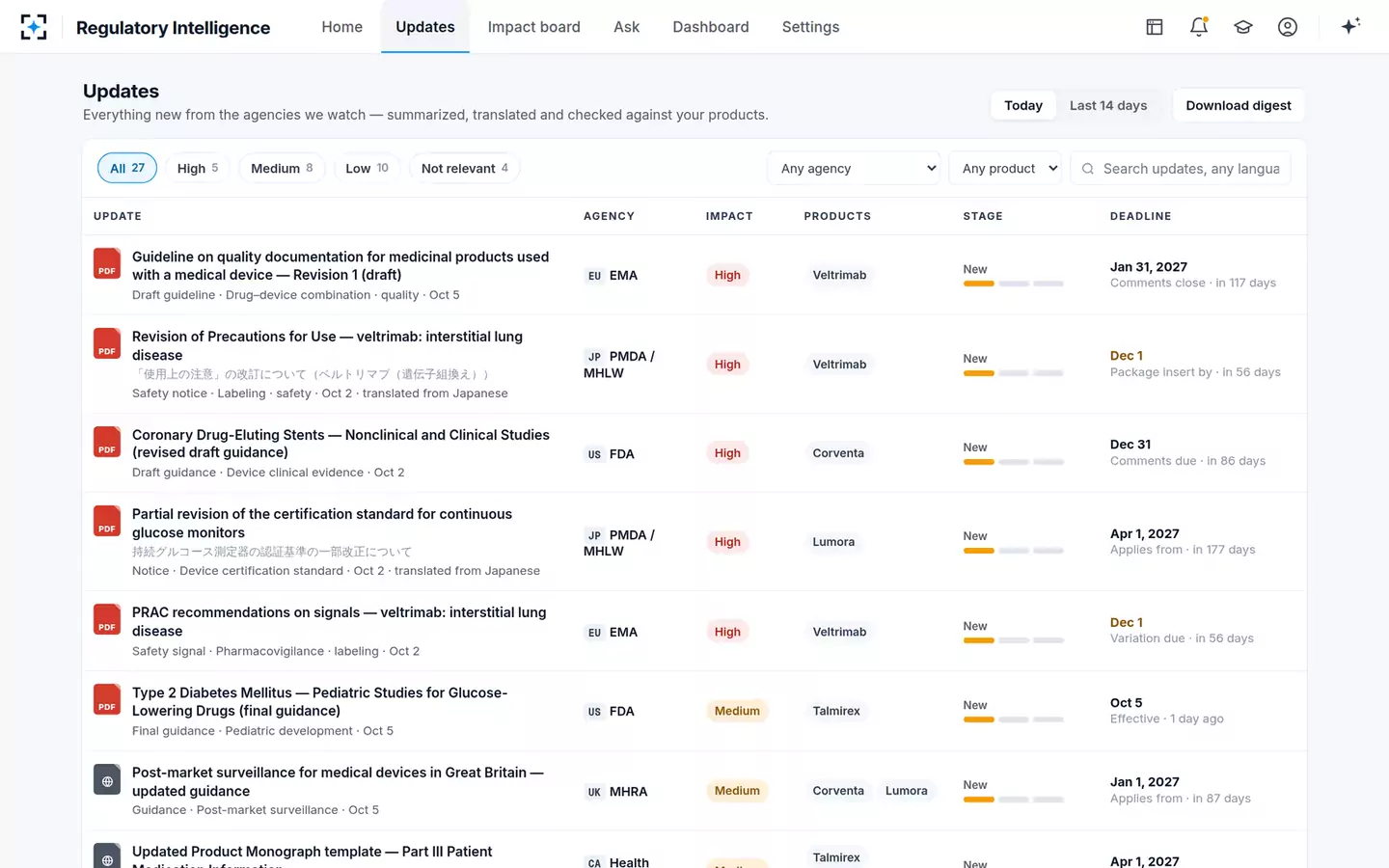Switch the date range to Today
Image resolution: width=1389 pixels, height=868 pixels.
pyautogui.click(x=1023, y=106)
